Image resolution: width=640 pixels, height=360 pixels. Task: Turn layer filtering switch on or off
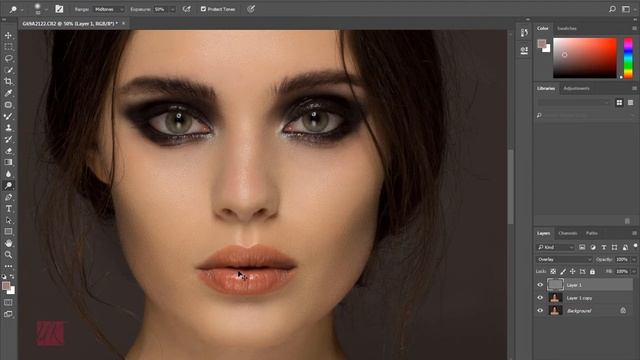[x=636, y=246]
